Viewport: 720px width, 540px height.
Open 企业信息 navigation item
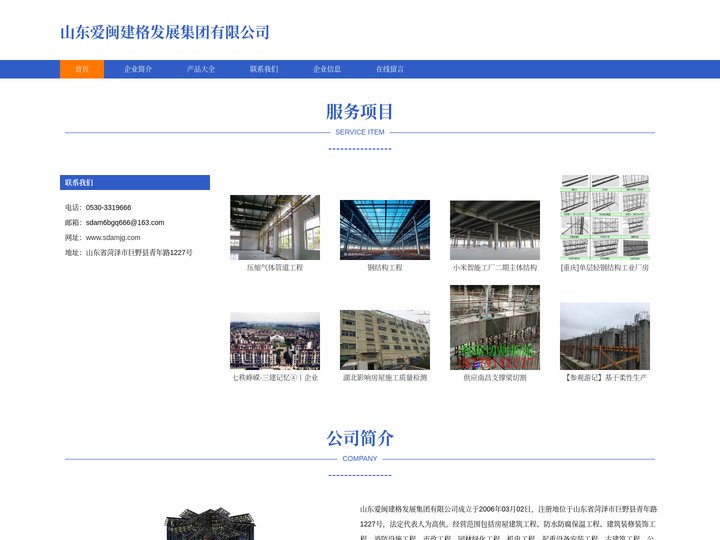pos(326,69)
